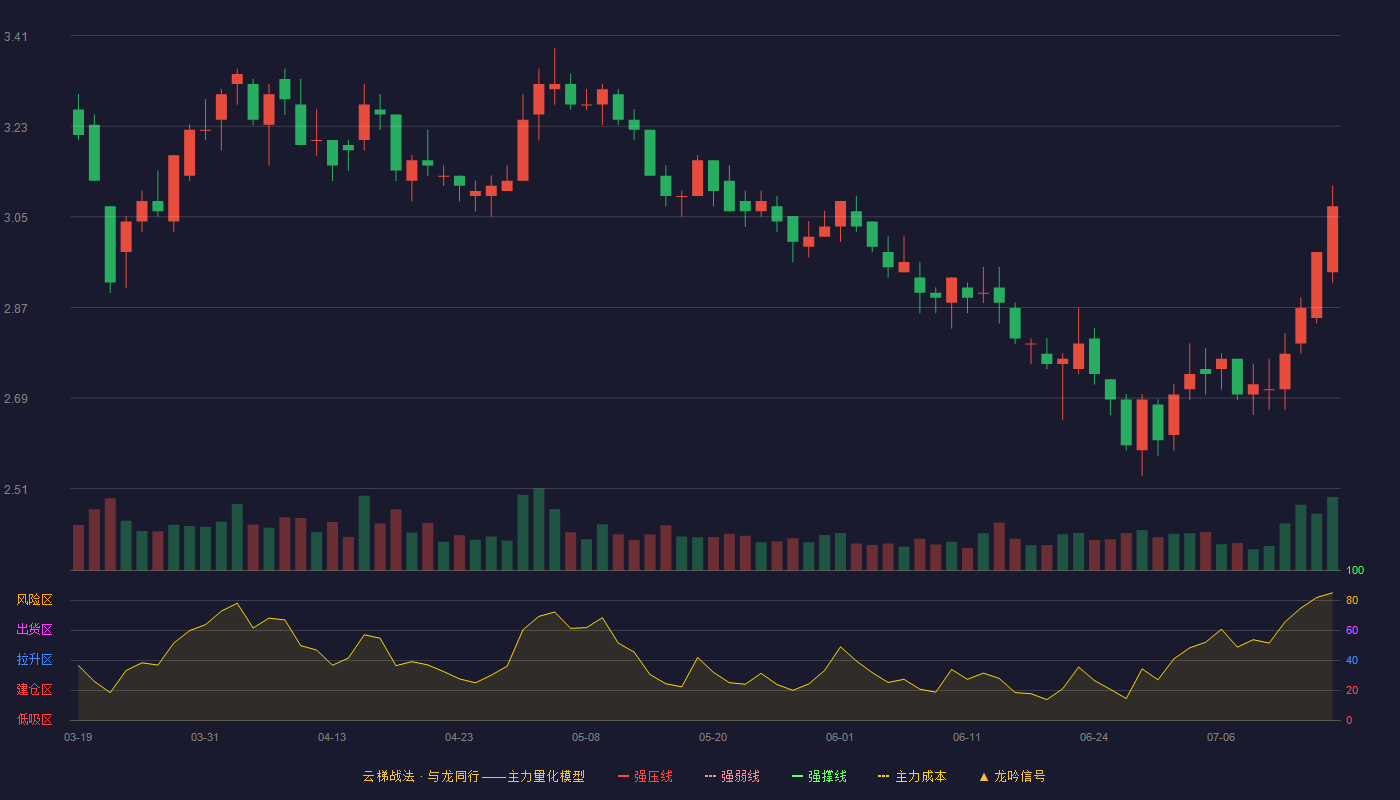Screen dimensions: 1400x800
Task: Click the 04-13 date label
Action: click(x=332, y=737)
